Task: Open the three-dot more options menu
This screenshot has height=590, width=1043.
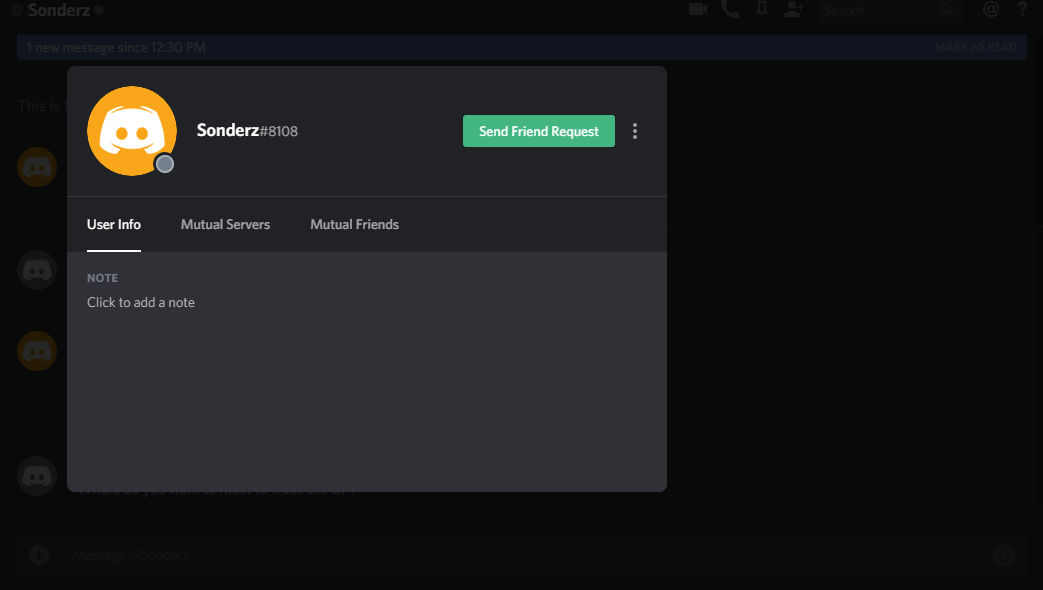Action: pyautogui.click(x=635, y=131)
